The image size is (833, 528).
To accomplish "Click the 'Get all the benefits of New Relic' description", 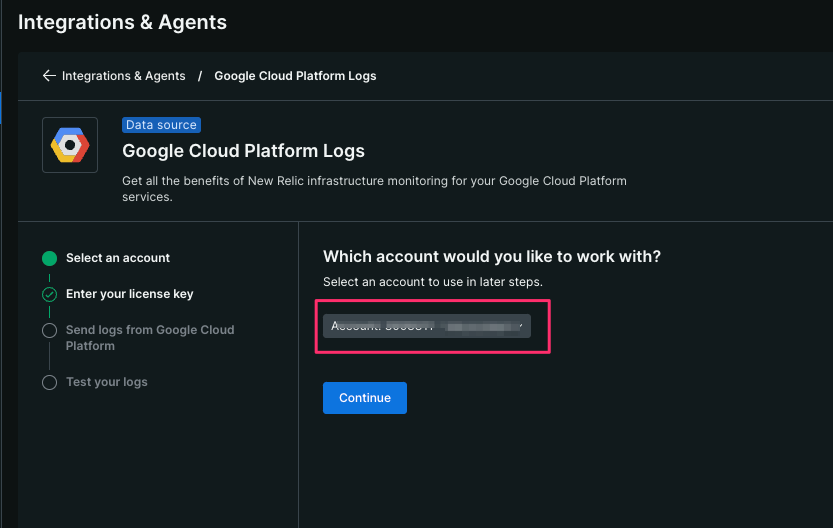I will (374, 189).
